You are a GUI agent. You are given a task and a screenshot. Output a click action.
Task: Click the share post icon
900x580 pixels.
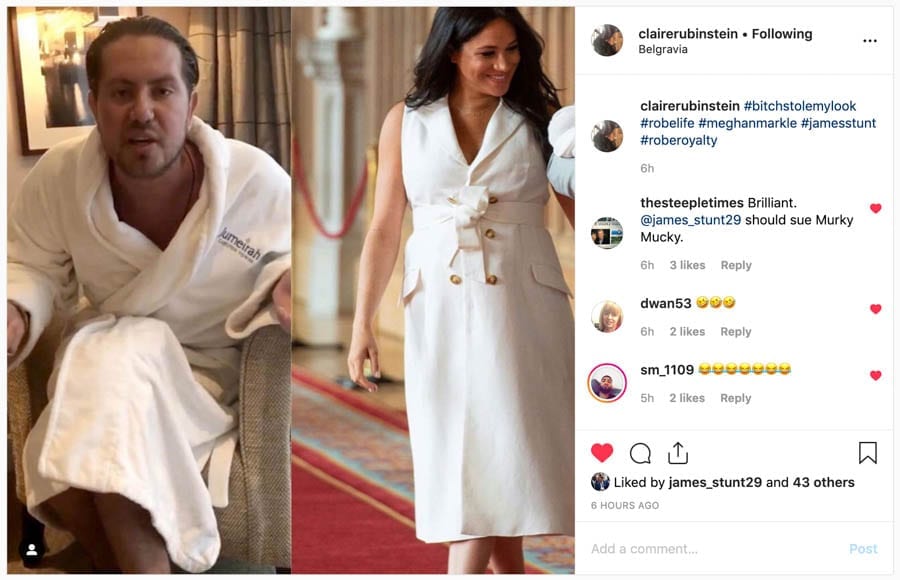(678, 453)
